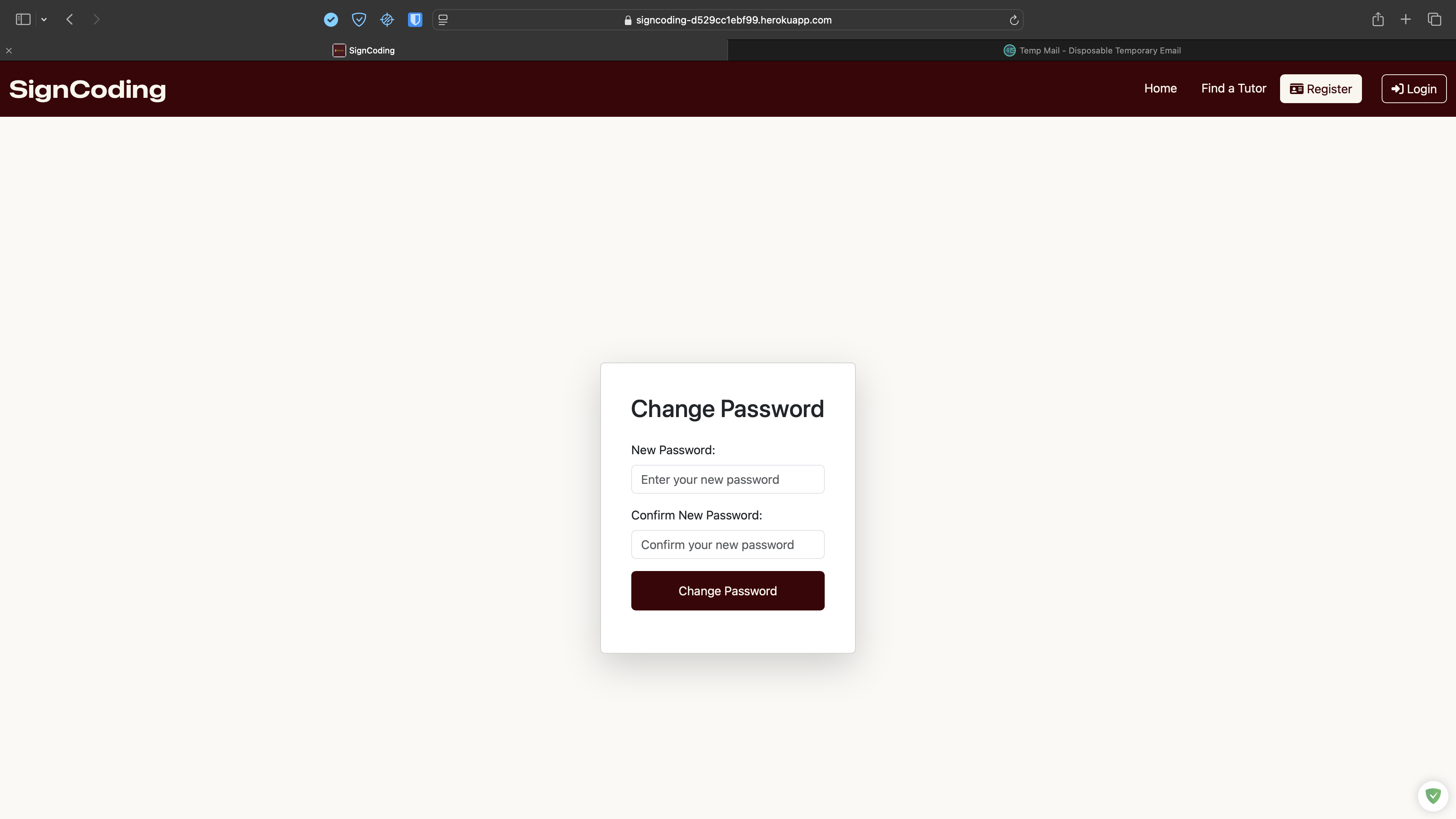Click the New Password input field

728,479
